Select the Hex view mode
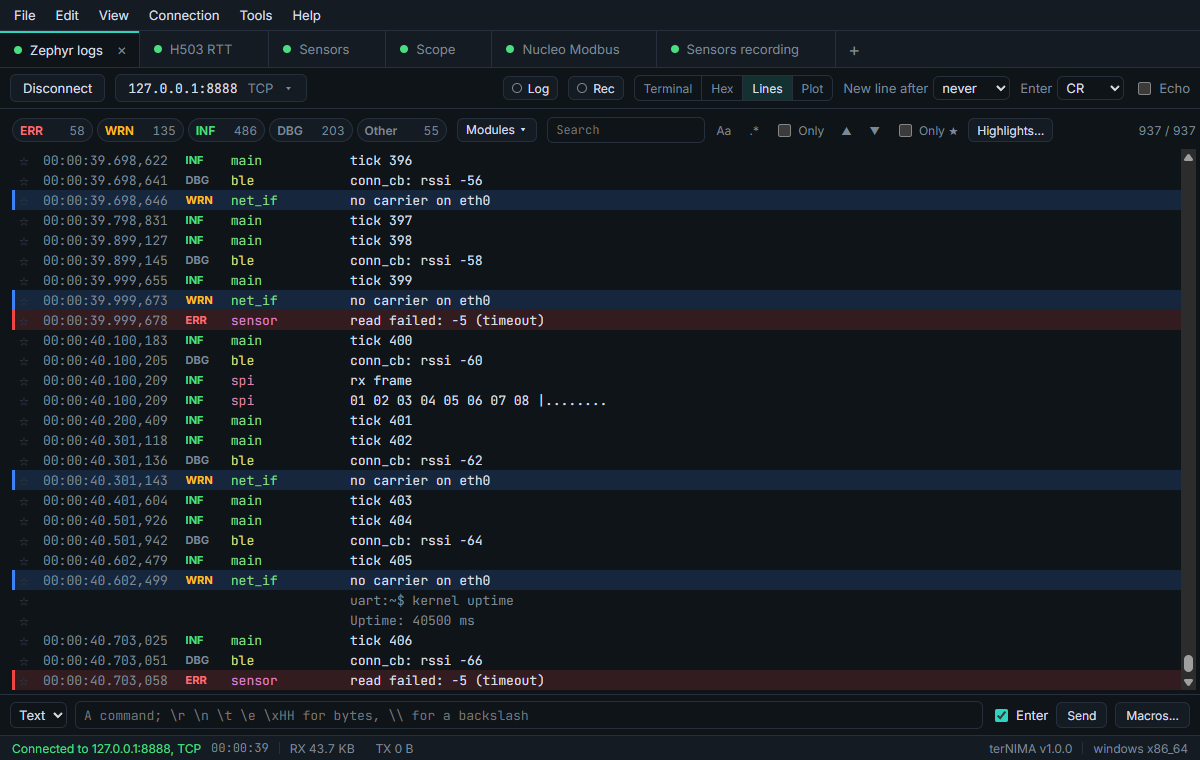Viewport: 1200px width, 760px height. (x=722, y=89)
